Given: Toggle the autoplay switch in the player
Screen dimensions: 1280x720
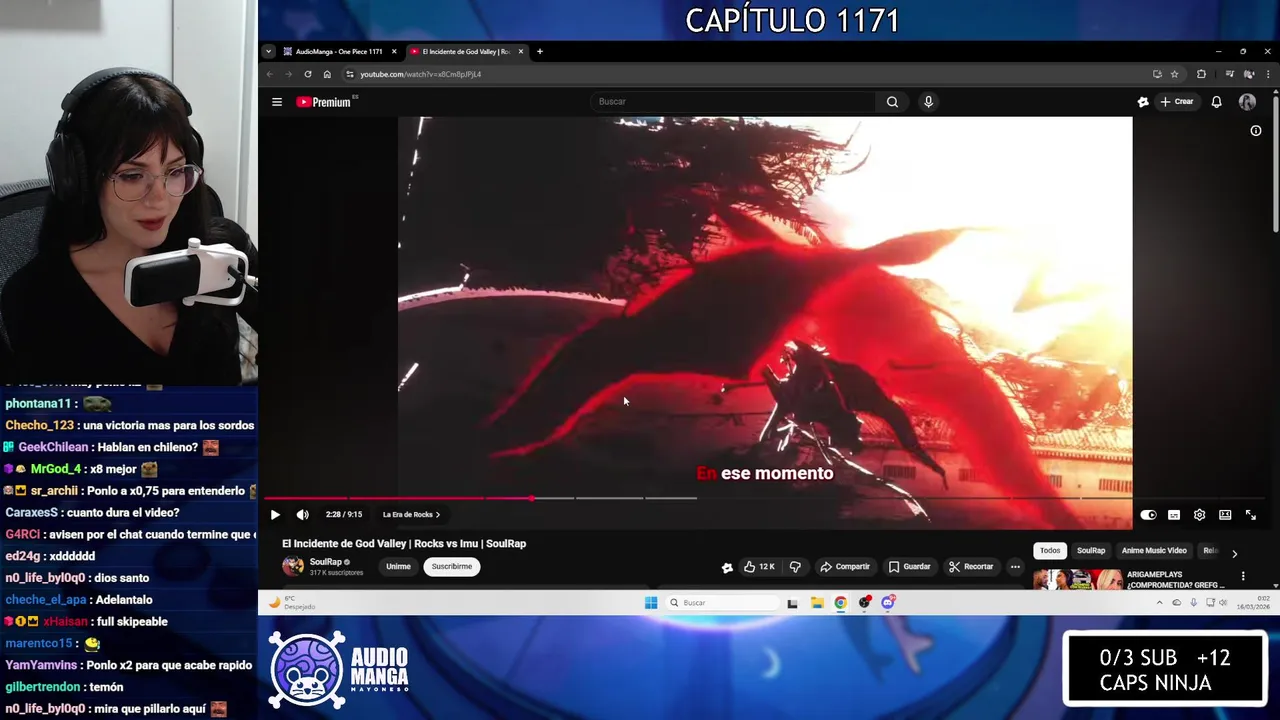Looking at the screenshot, I should coord(1148,515).
